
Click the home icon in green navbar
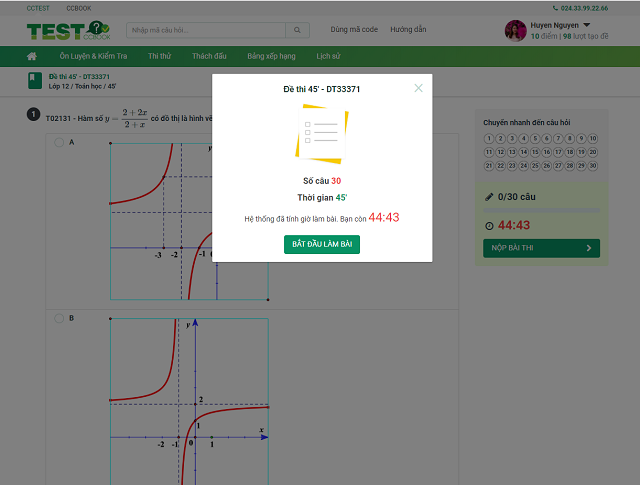click(x=32, y=56)
